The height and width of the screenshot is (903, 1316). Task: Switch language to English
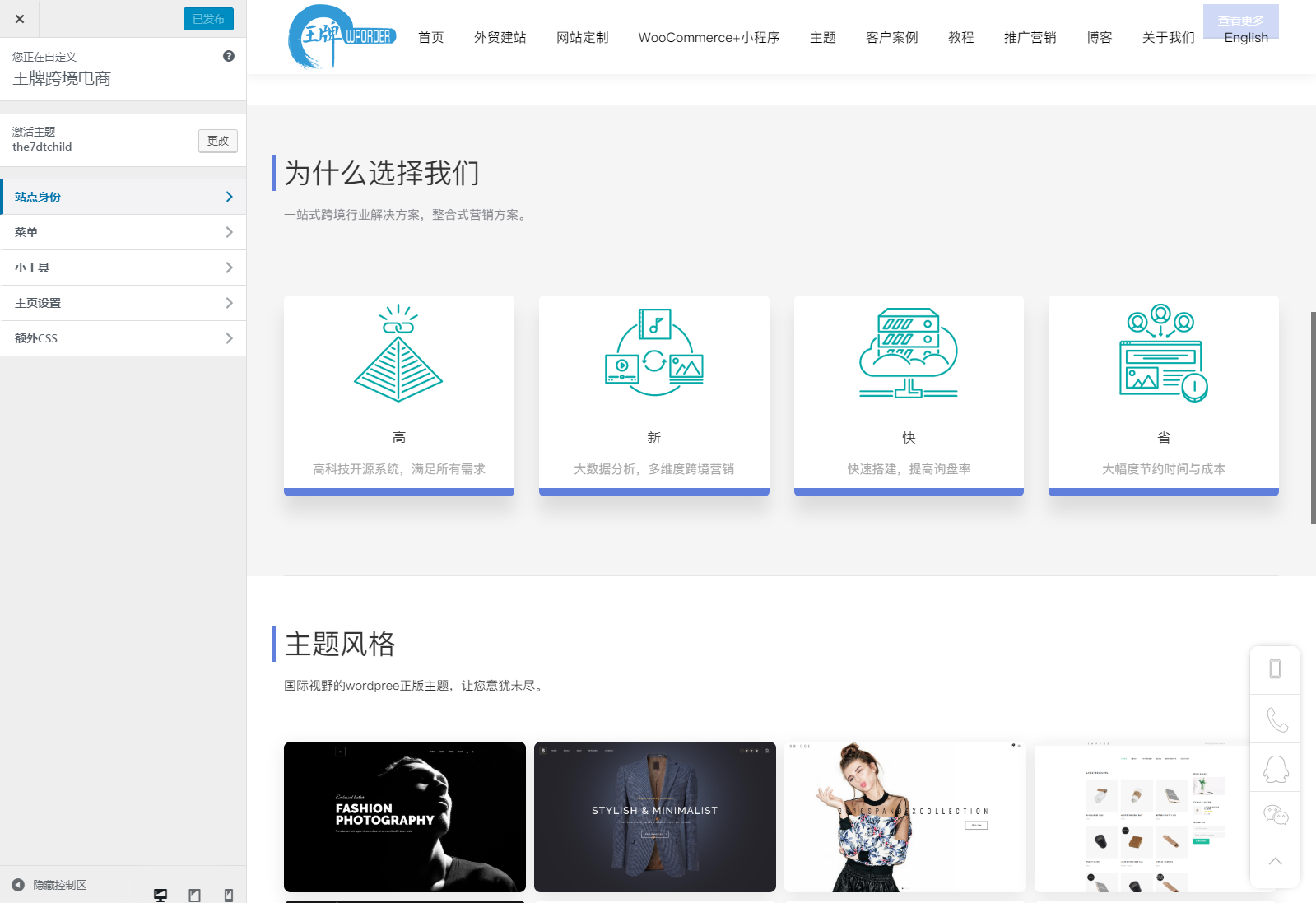(1246, 38)
